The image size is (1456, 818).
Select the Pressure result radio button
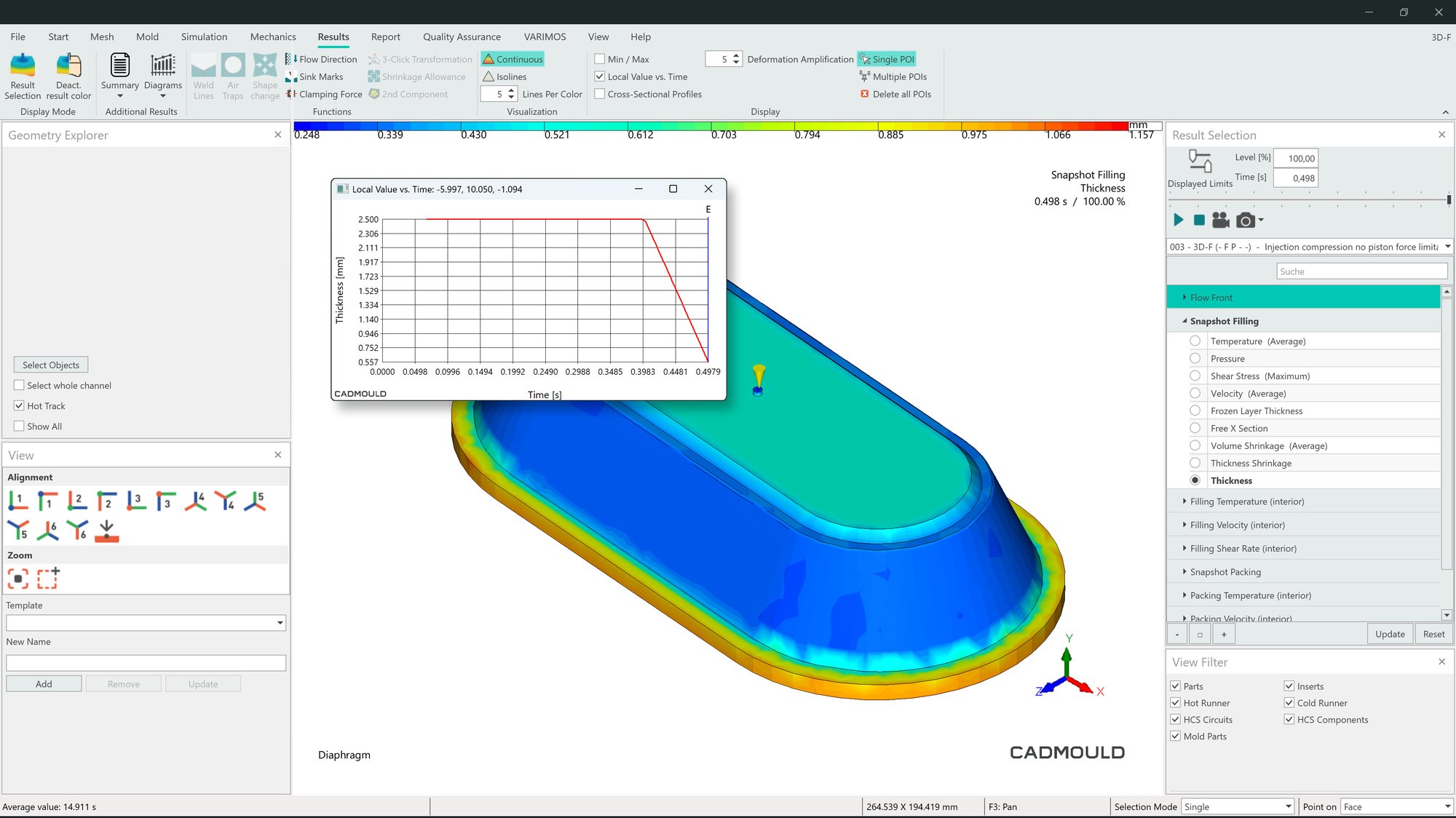(x=1195, y=359)
